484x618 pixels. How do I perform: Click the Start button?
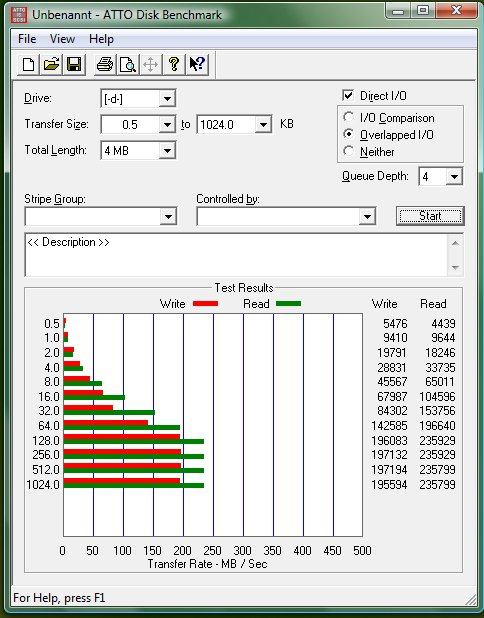[430, 216]
